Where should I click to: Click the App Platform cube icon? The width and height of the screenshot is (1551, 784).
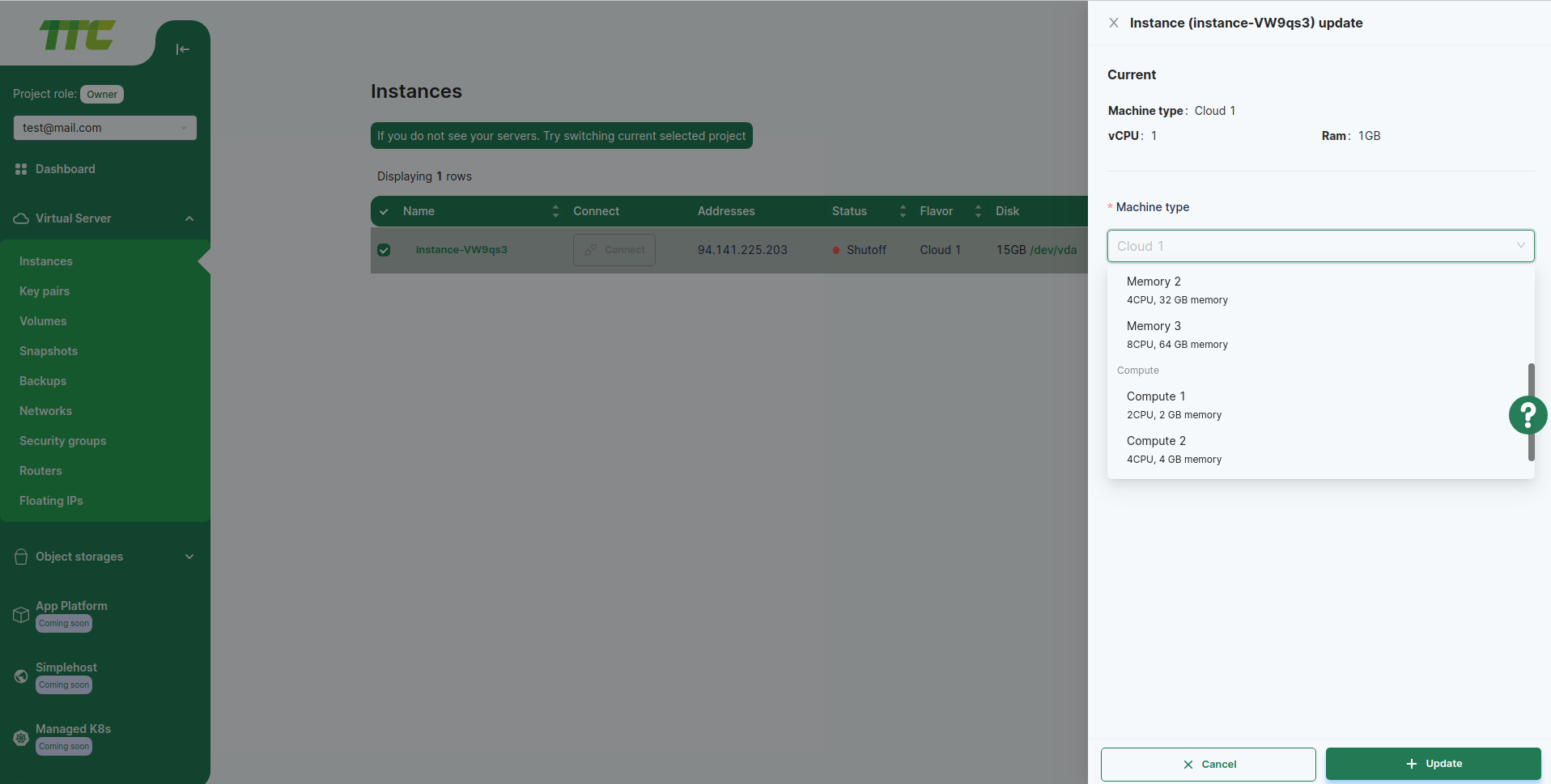click(x=21, y=615)
